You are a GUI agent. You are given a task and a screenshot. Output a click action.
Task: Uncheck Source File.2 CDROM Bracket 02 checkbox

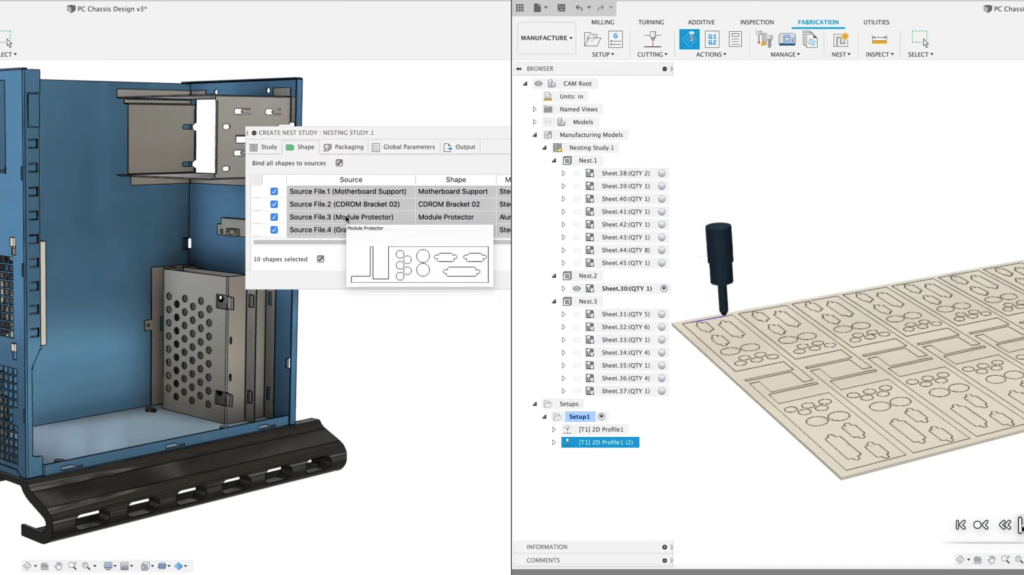[x=274, y=204]
